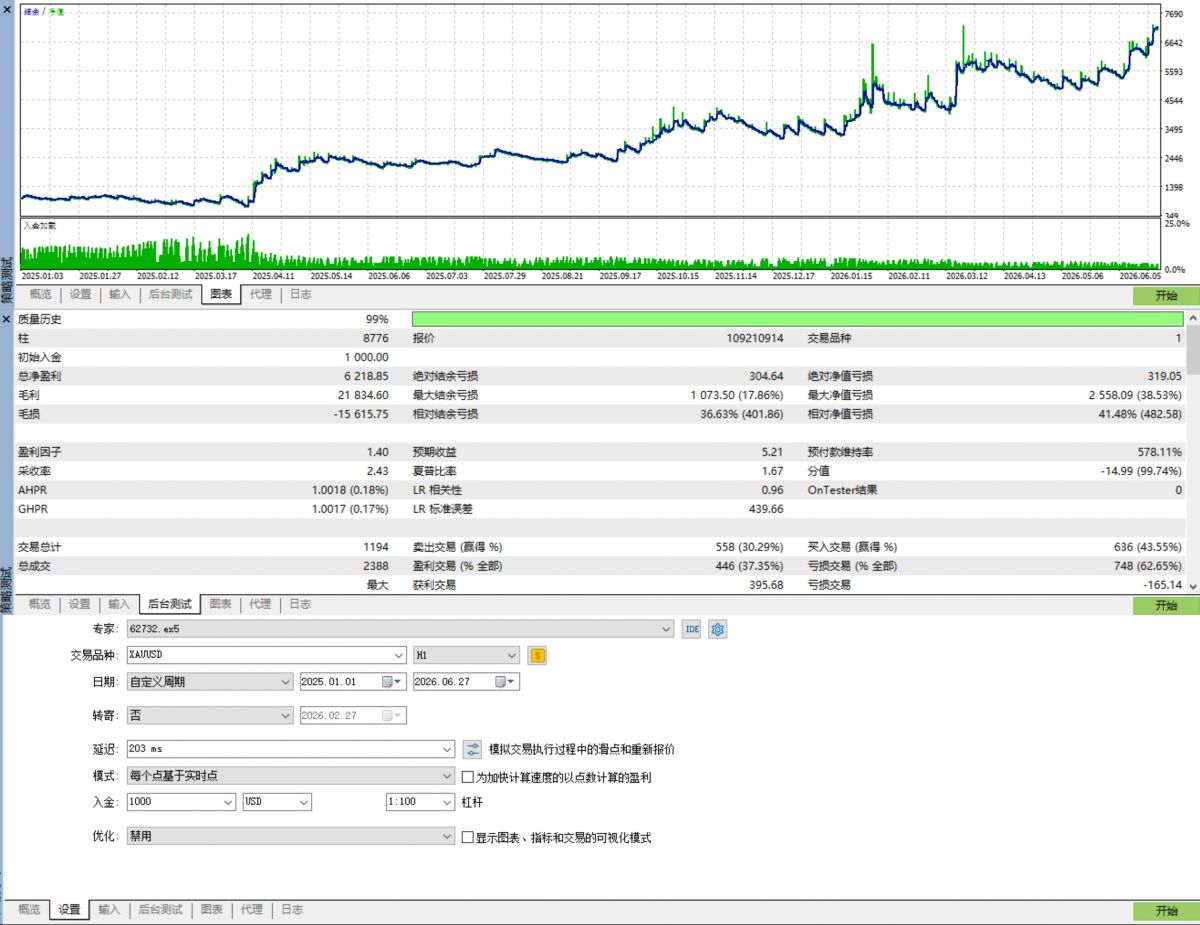The height and width of the screenshot is (925, 1200).
Task: Close the chart panel with the X
Action: tap(7, 9)
